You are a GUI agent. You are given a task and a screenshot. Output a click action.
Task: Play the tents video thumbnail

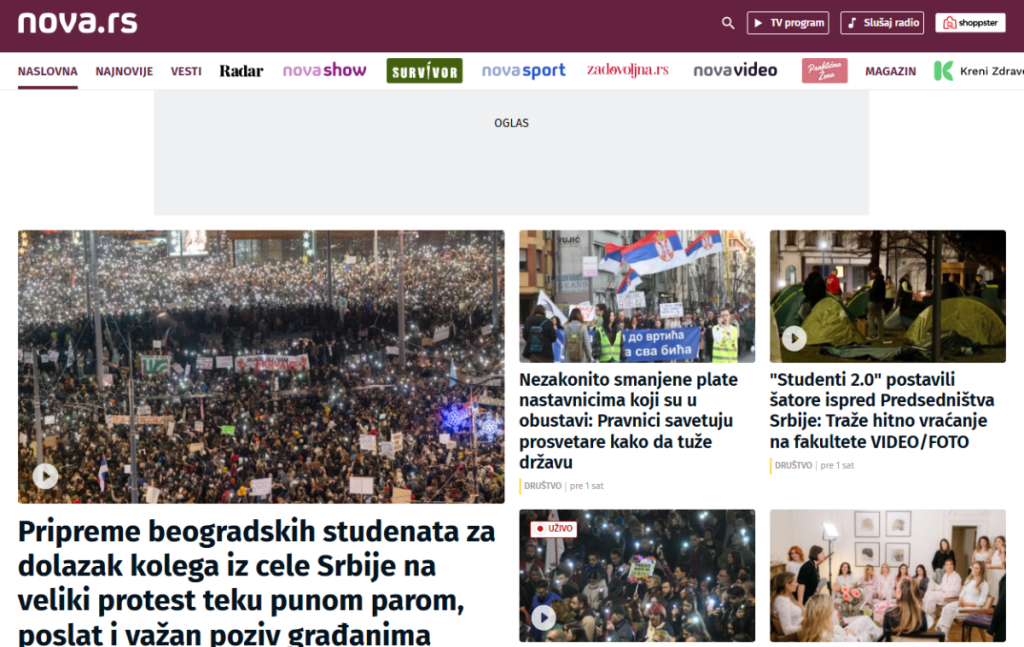tap(794, 338)
